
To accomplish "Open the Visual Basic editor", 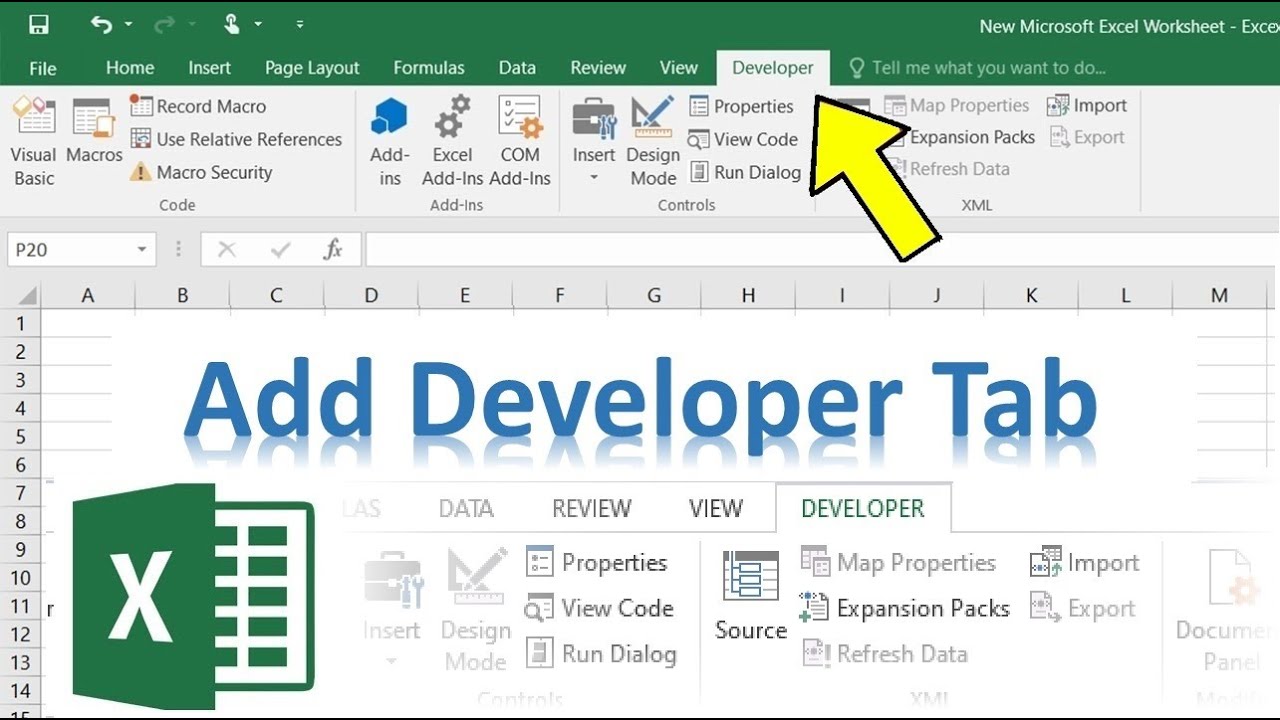I will pyautogui.click(x=34, y=141).
